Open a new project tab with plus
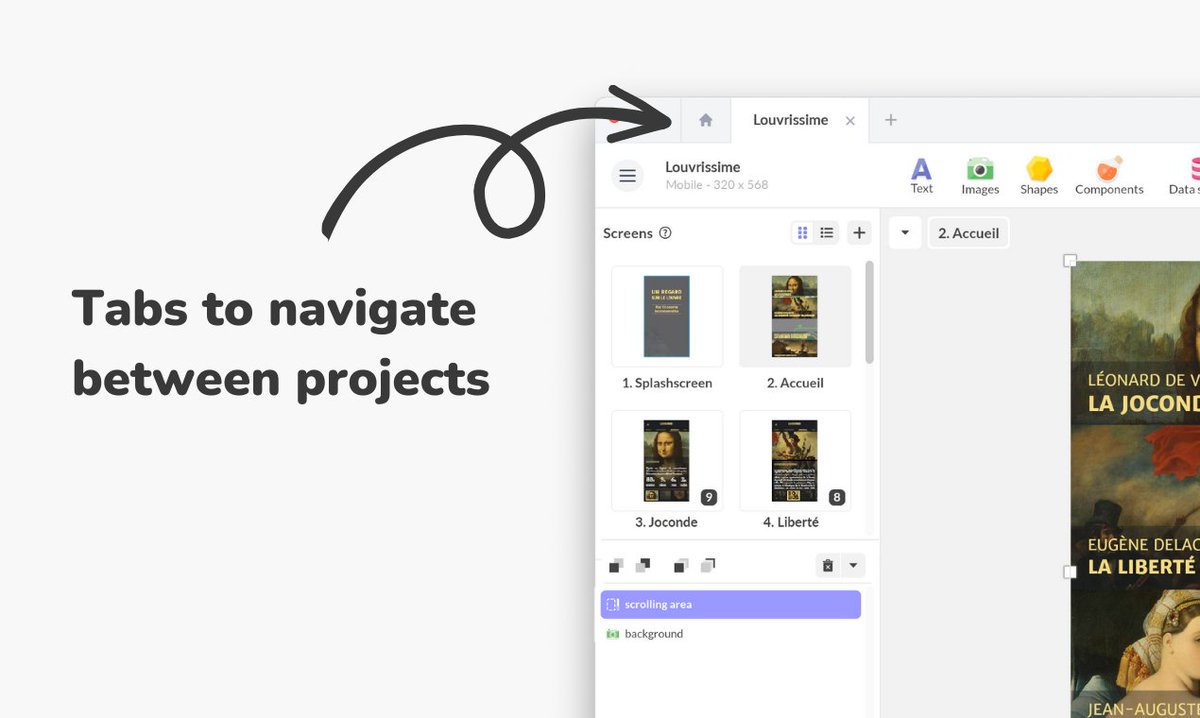This screenshot has height=718, width=1200. pos(890,120)
